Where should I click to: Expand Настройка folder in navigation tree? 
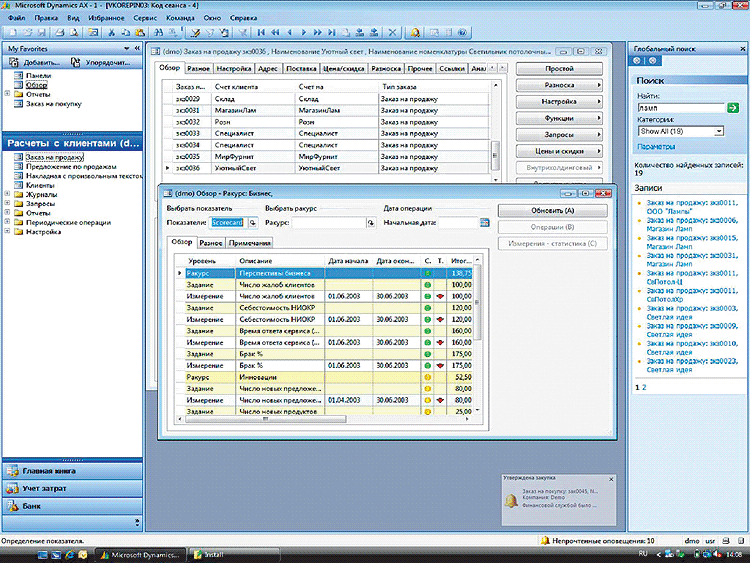click(7, 231)
